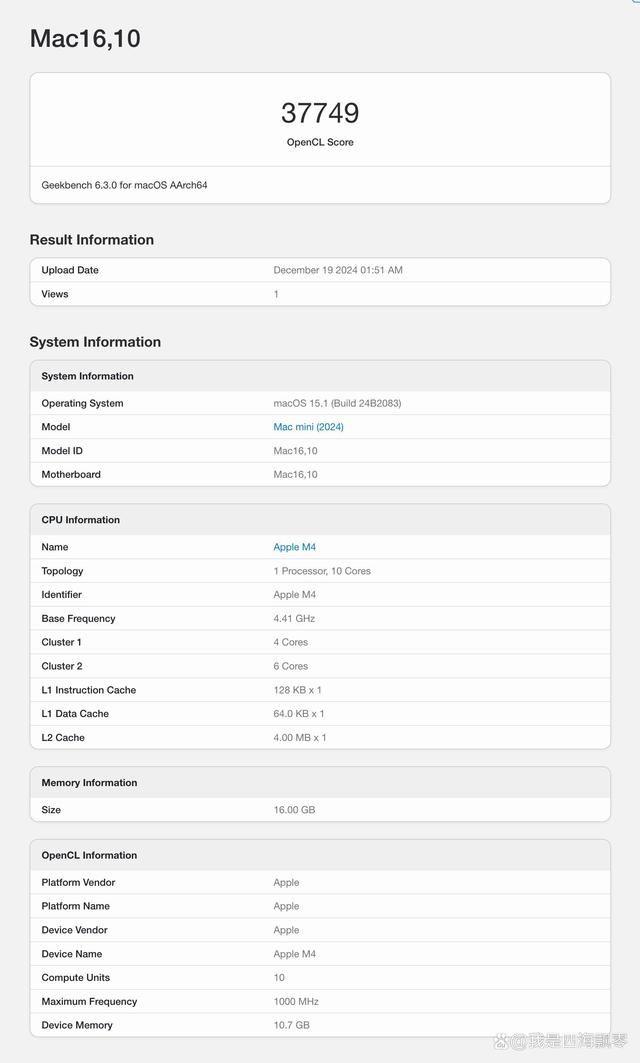Click the L1 Instruction Cache row label
The width and height of the screenshot is (640, 1063).
tap(89, 690)
